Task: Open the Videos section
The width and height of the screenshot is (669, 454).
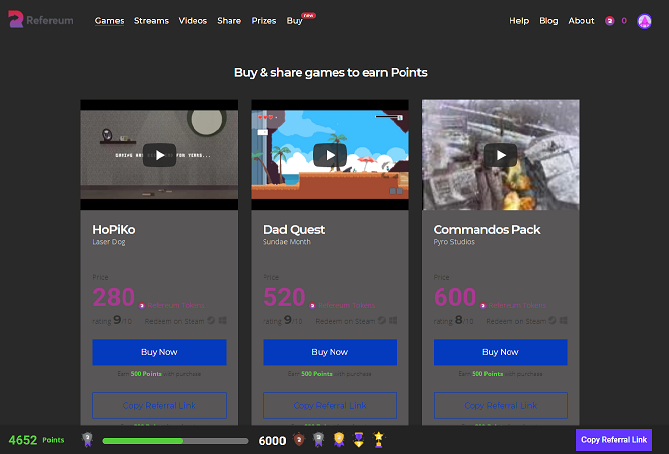Action: click(192, 20)
